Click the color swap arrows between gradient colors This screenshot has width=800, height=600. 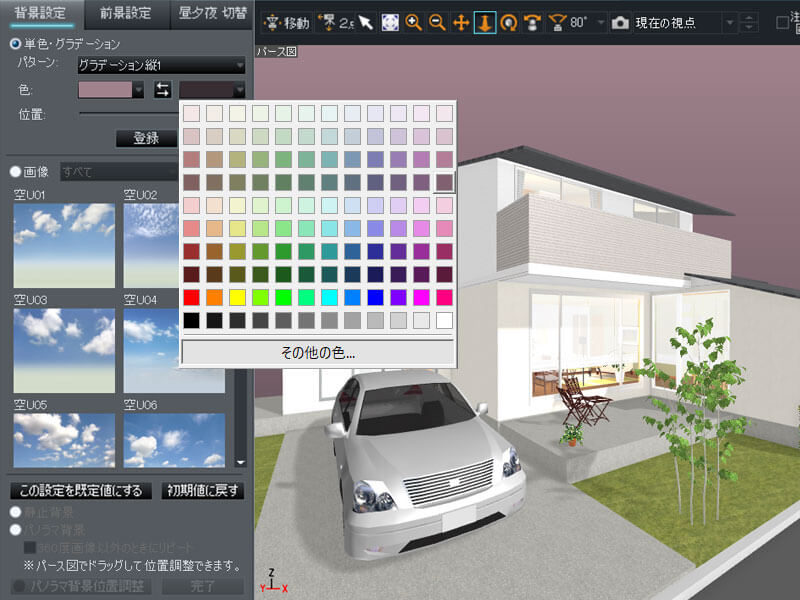point(161,88)
